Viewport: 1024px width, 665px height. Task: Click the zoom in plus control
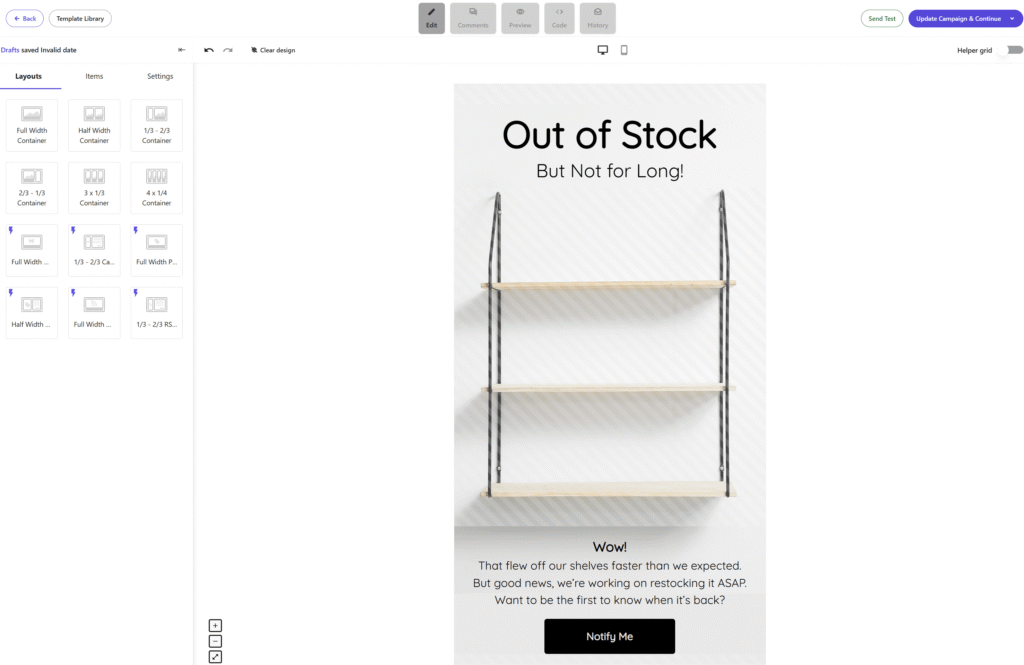pos(215,625)
